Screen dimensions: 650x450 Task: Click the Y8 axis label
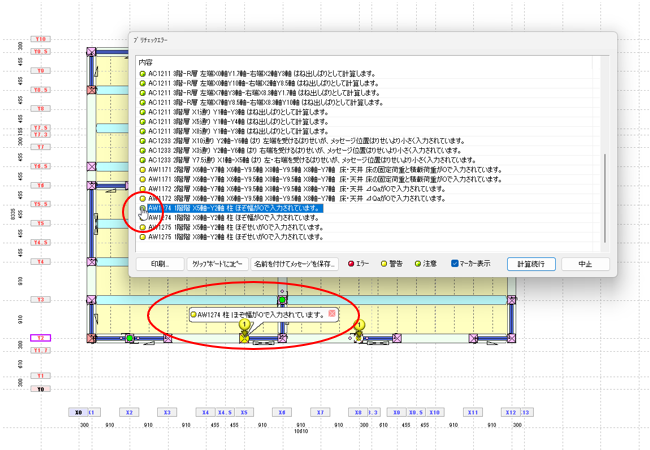tap(41, 109)
